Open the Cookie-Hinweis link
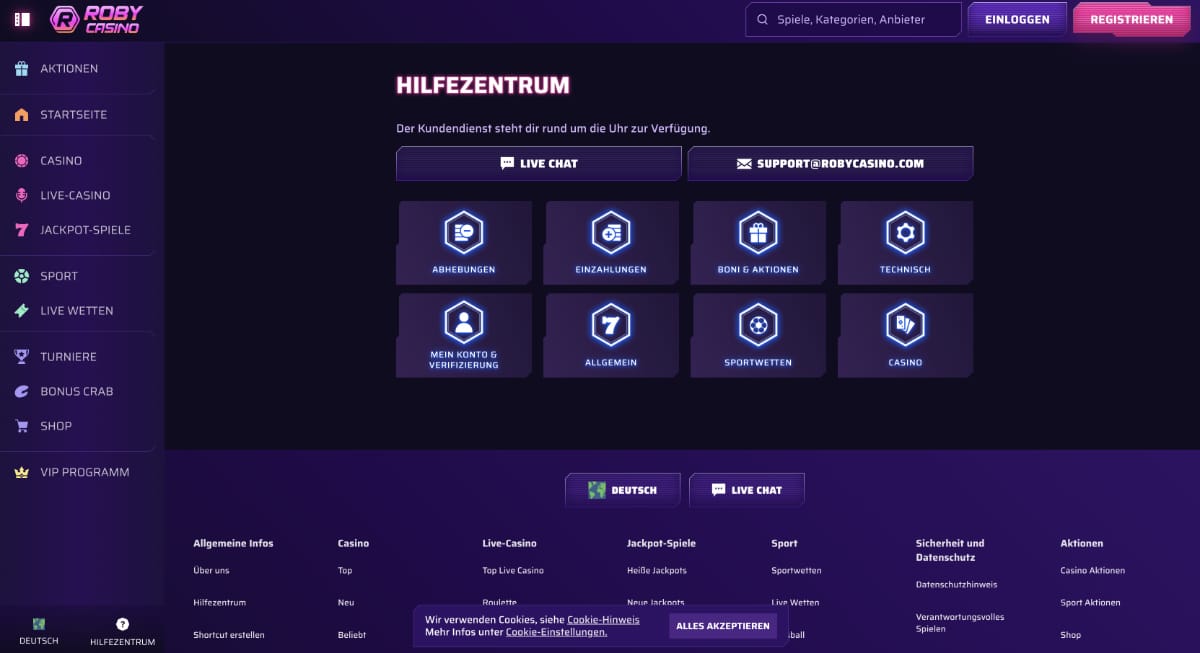 click(603, 620)
